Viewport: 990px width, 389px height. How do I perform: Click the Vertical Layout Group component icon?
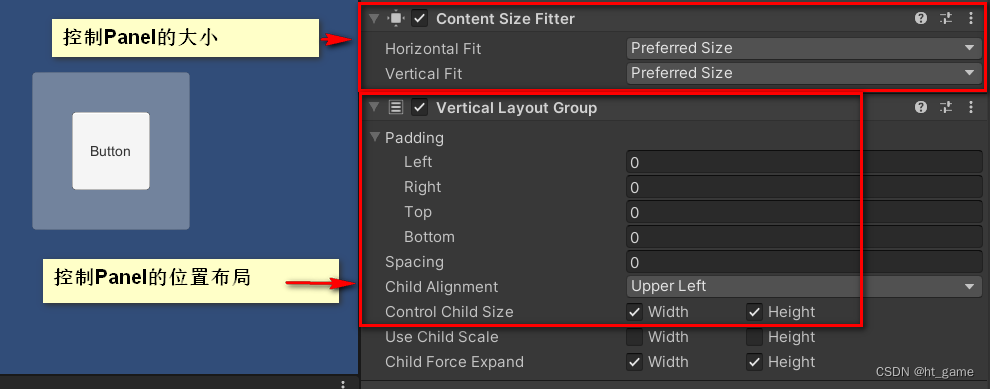(396, 107)
